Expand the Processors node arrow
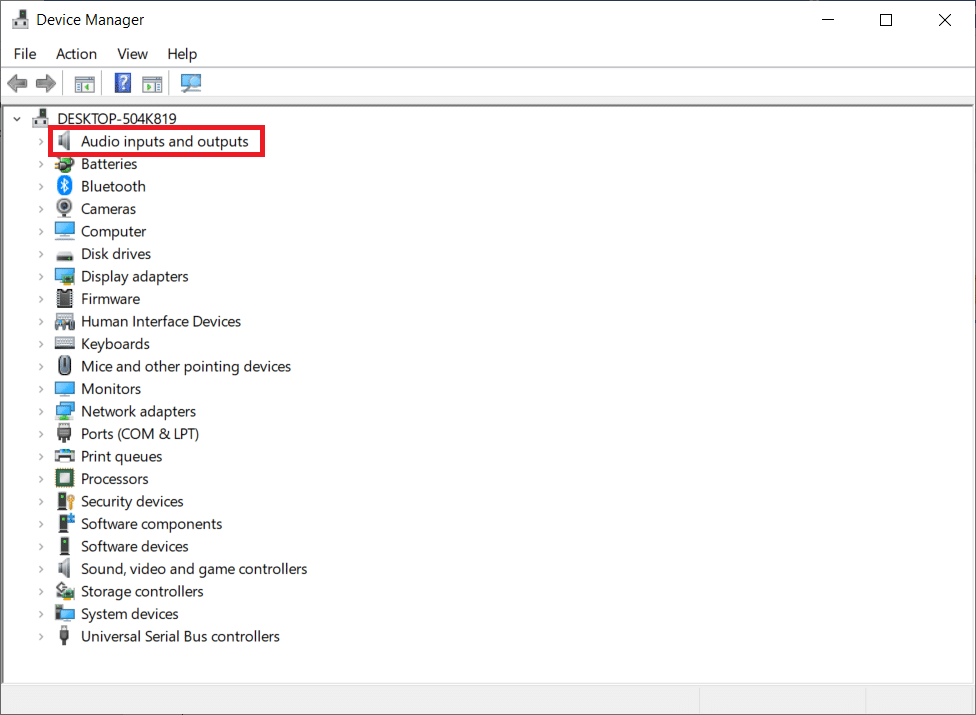976x715 pixels. [41, 479]
